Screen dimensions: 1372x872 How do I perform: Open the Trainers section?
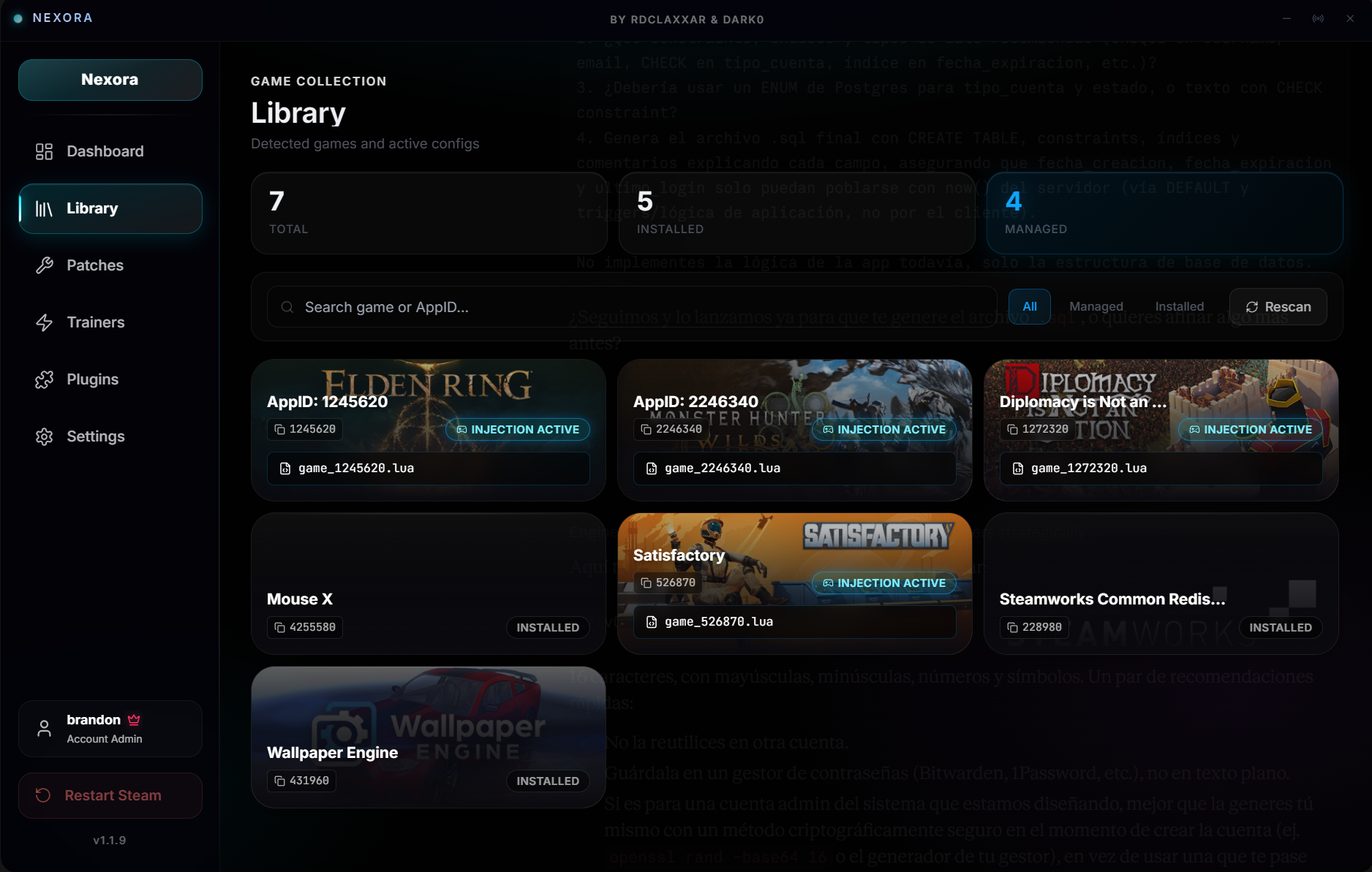coord(110,322)
